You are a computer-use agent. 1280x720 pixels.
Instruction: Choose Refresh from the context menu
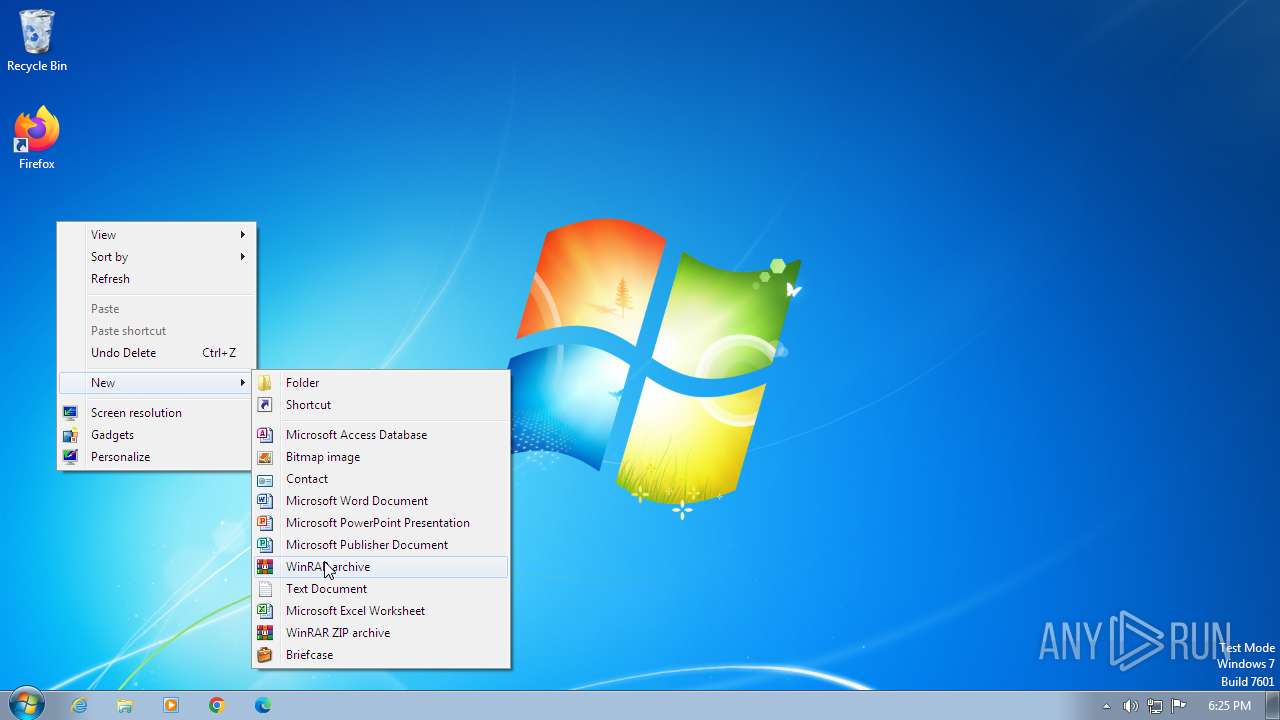156,279
